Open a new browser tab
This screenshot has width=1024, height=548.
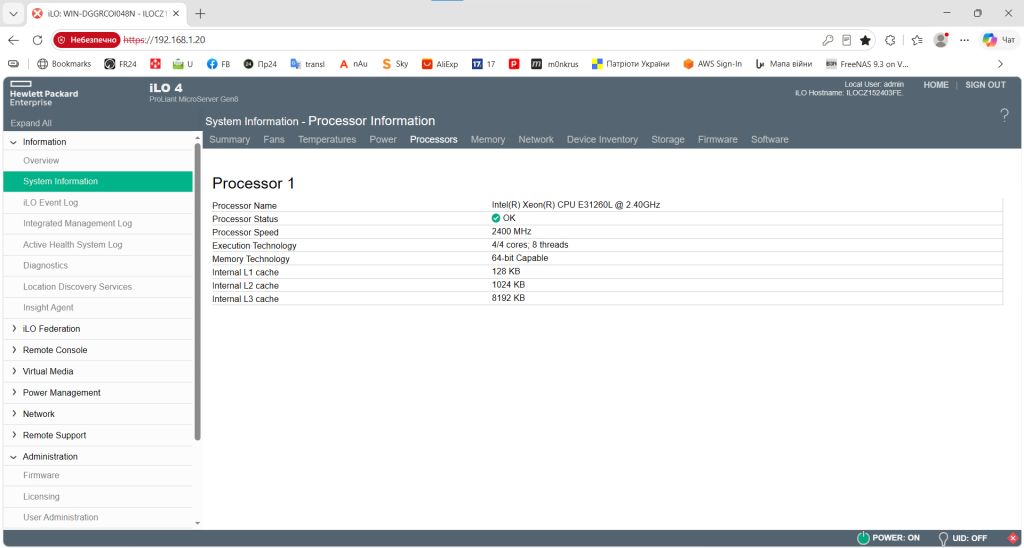pos(200,13)
